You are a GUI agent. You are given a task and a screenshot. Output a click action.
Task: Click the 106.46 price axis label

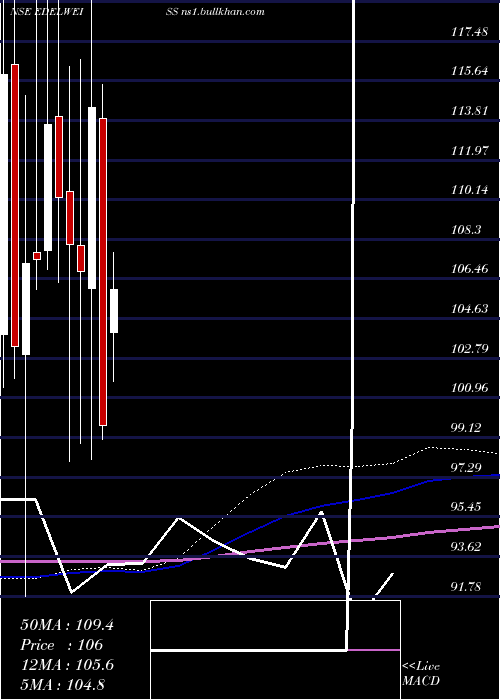(469, 269)
